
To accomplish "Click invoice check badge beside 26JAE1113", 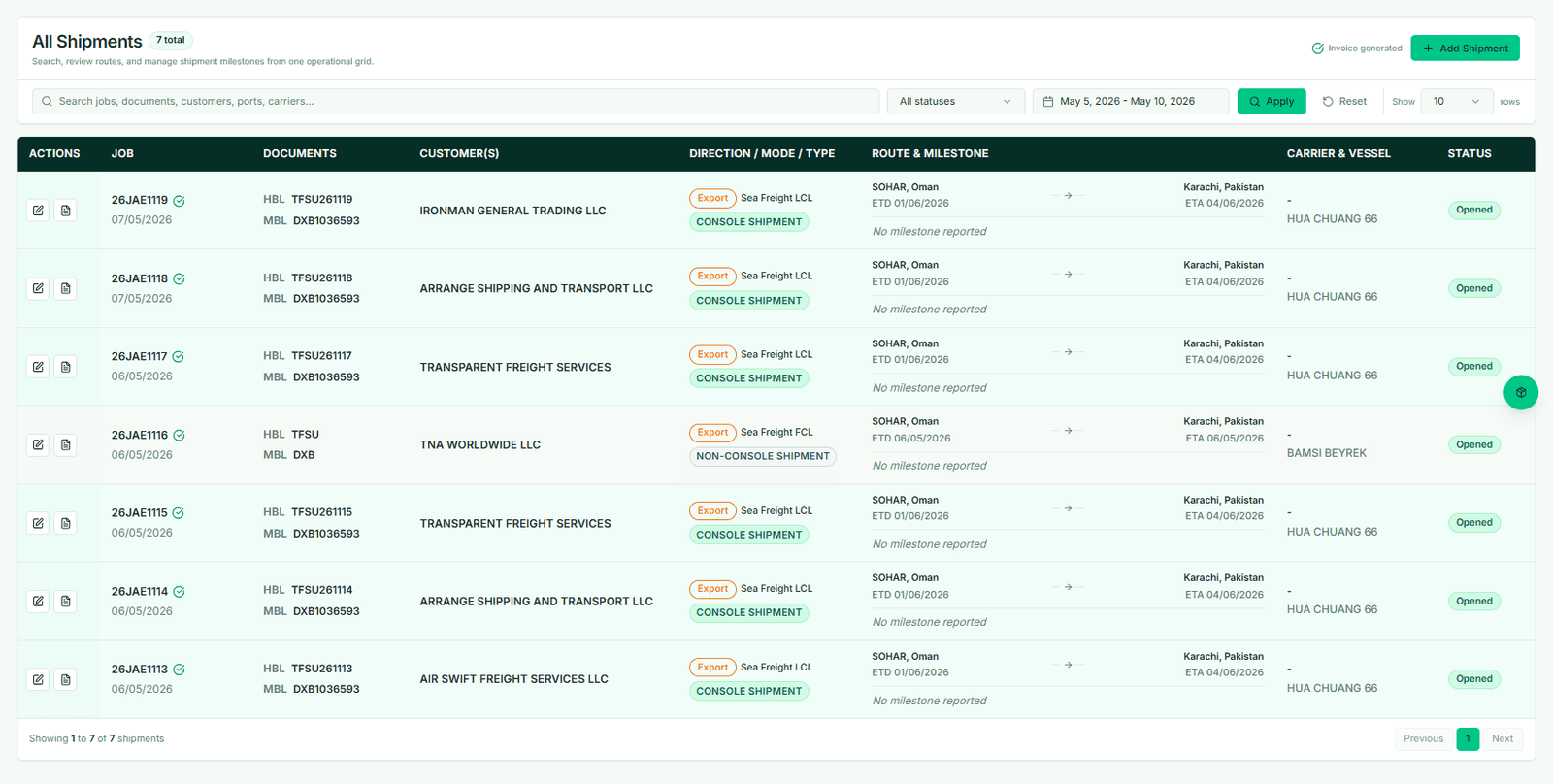I will 179,670.
